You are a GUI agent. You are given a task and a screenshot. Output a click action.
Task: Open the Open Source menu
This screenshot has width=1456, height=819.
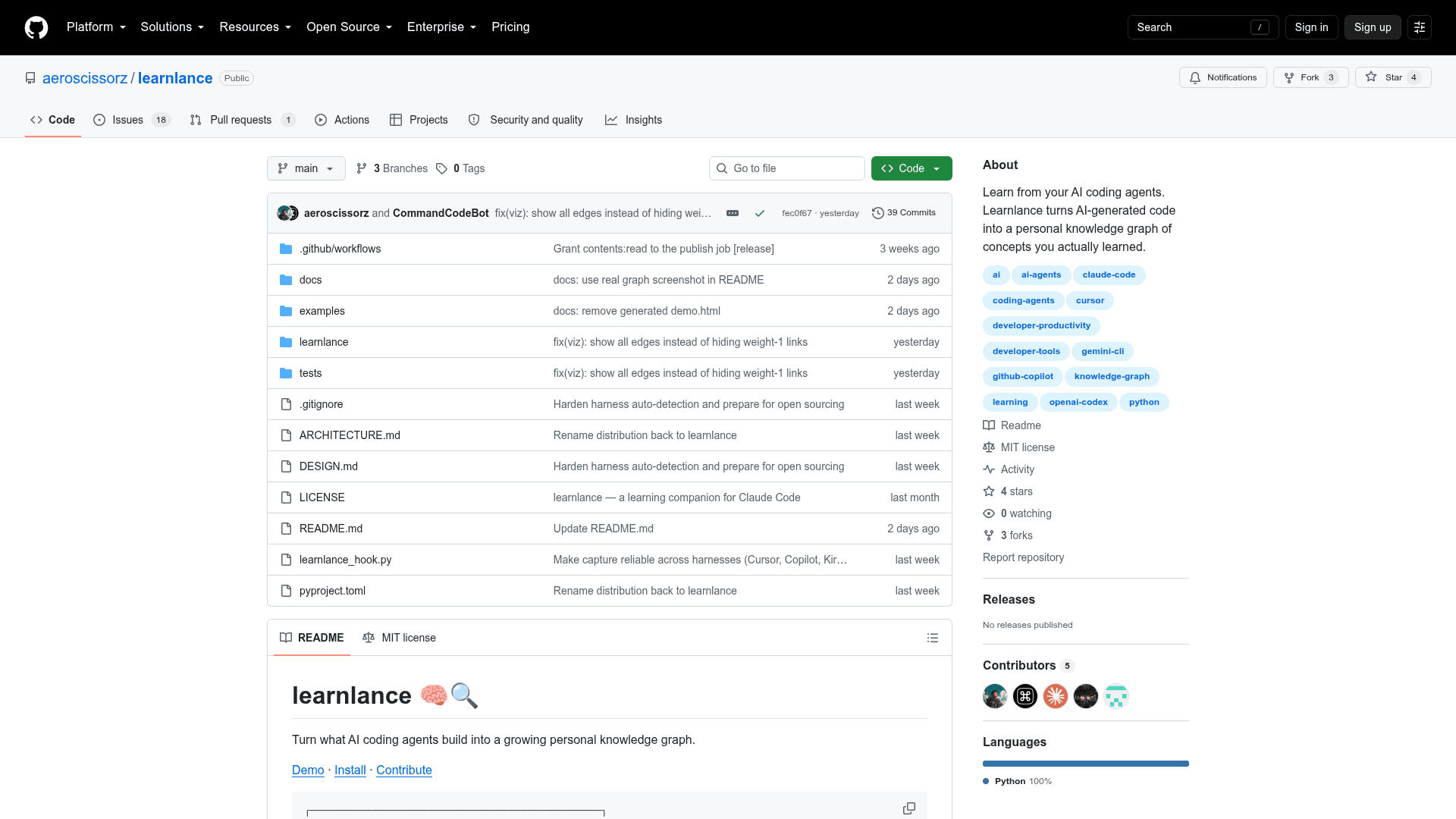coord(349,27)
